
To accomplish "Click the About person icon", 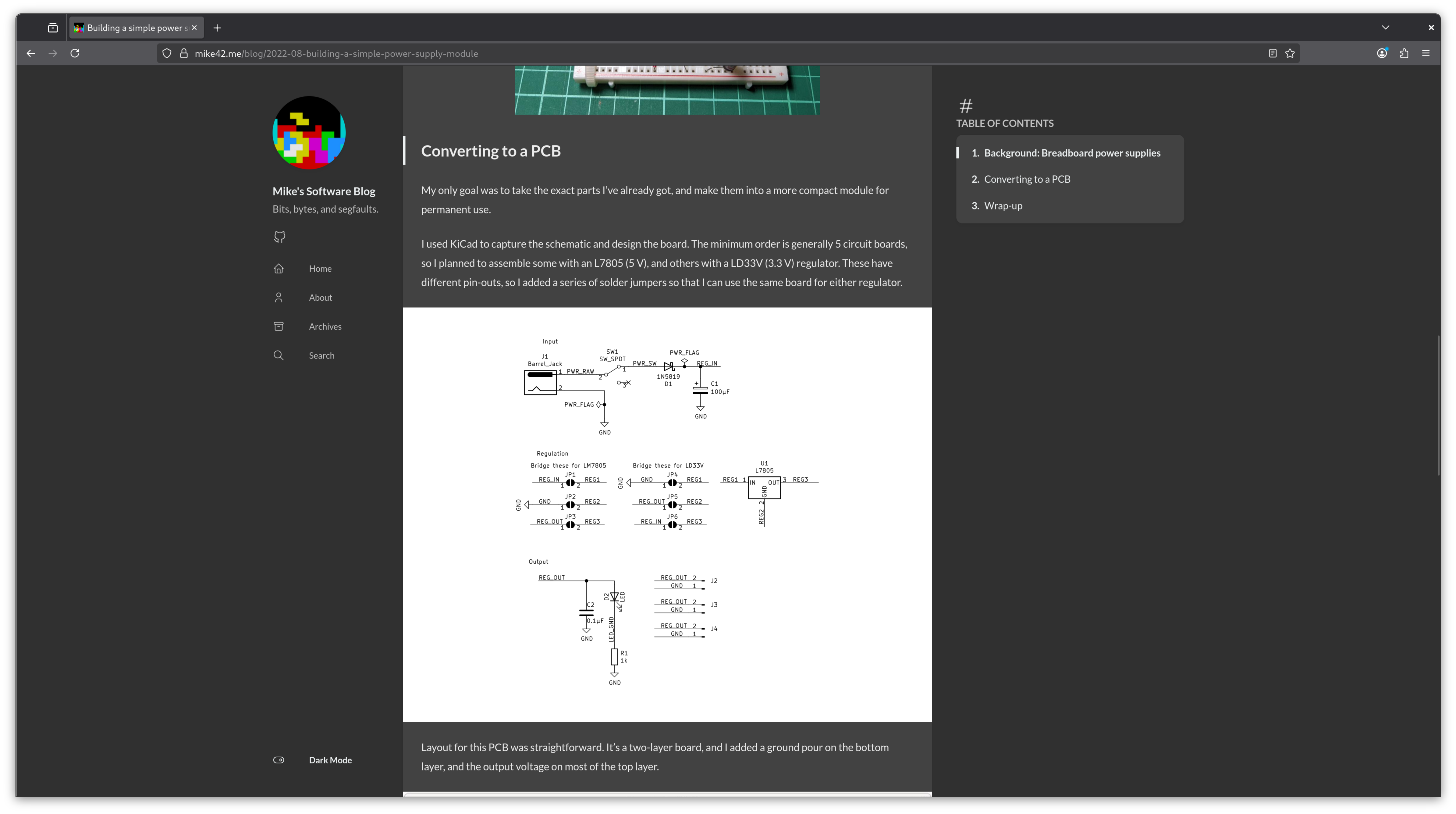I will click(x=279, y=297).
